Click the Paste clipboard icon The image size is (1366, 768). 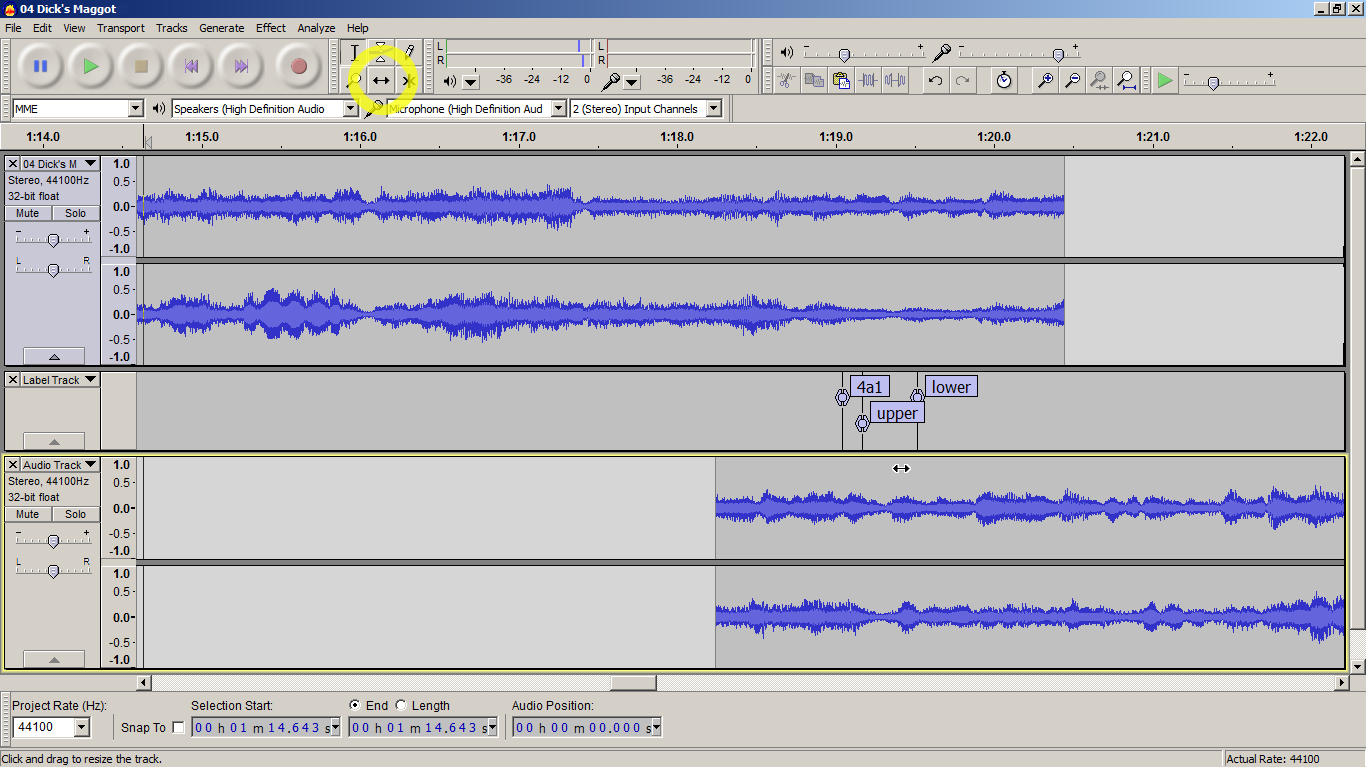[x=841, y=80]
